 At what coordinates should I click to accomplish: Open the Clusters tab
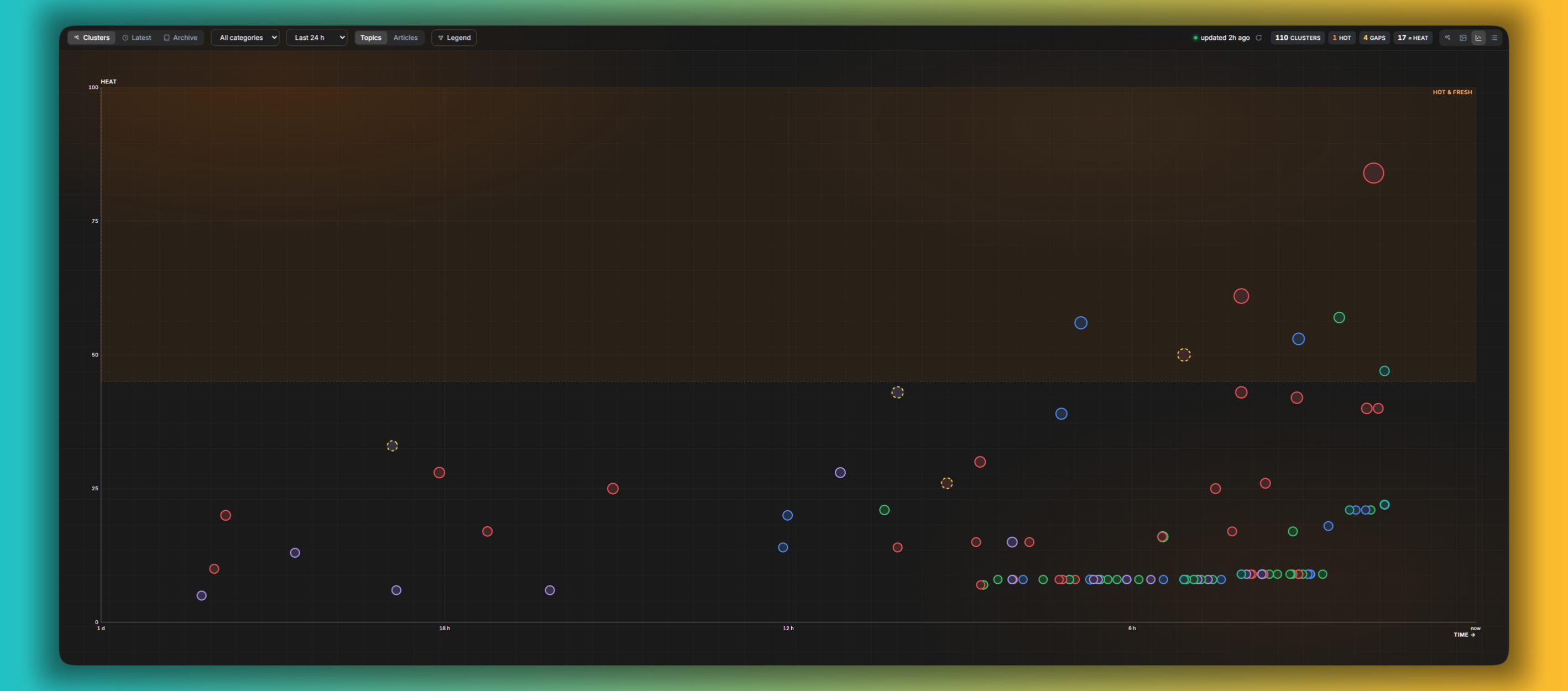(92, 38)
